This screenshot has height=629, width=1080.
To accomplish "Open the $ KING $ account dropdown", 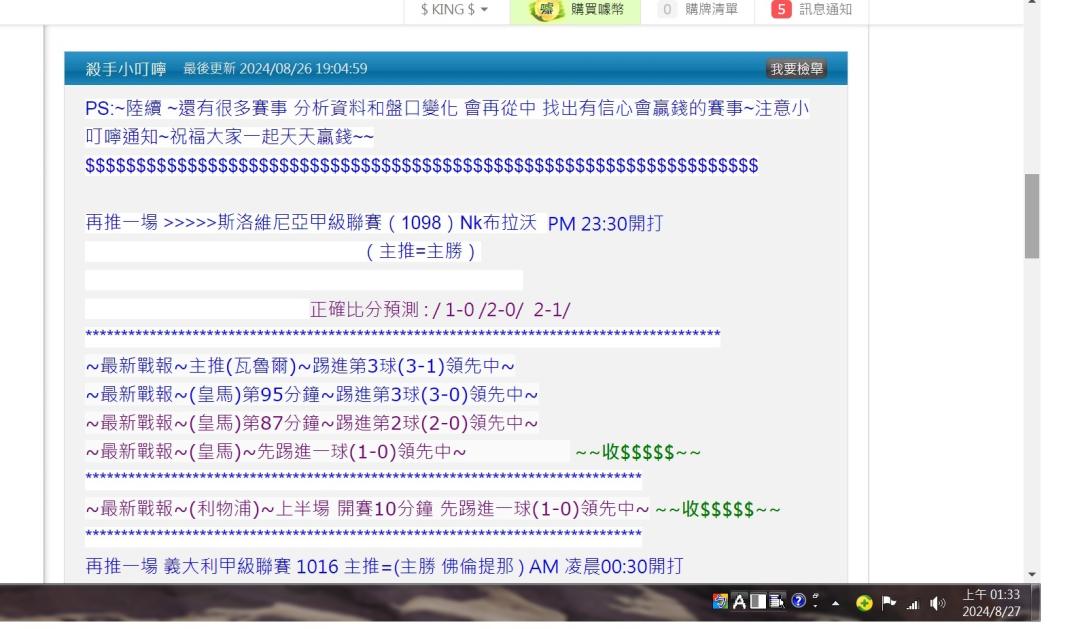I will 454,10.
